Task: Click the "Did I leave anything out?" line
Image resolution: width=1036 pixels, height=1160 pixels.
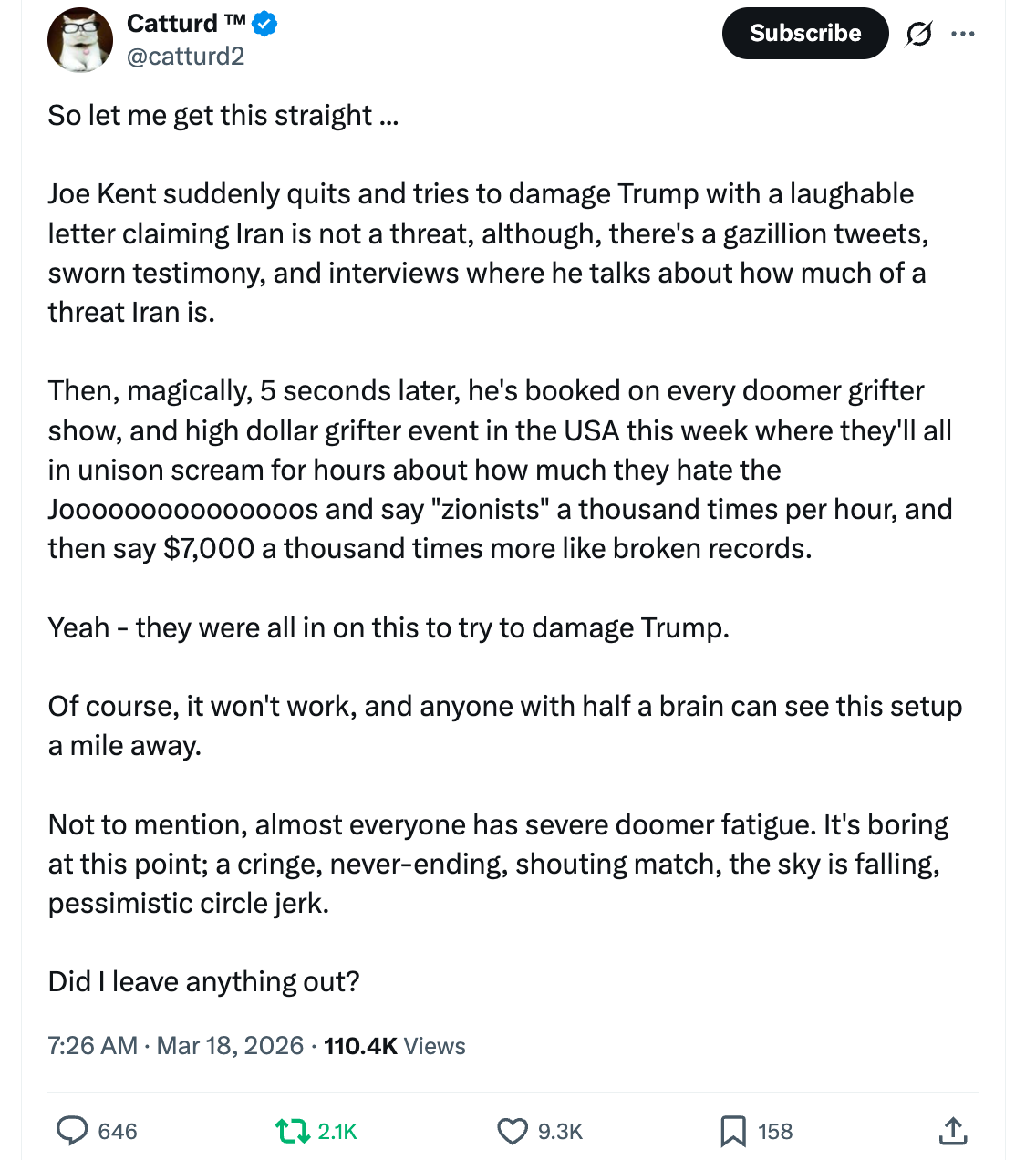Action: pos(203,981)
